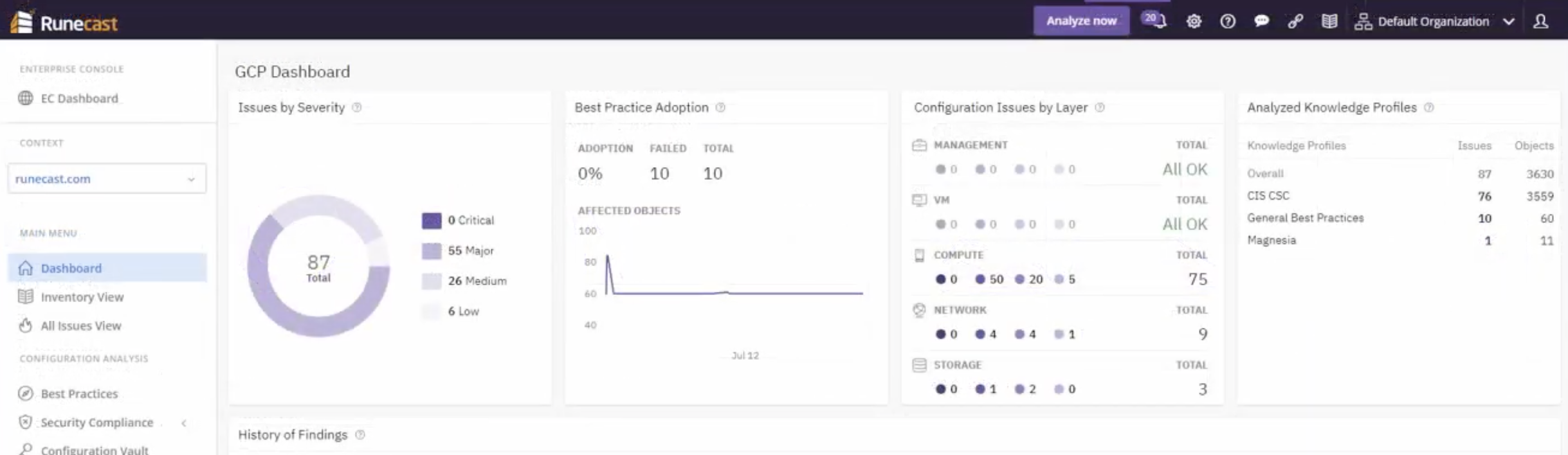
Task: Open the Magnesia knowledge profile
Action: click(1272, 240)
